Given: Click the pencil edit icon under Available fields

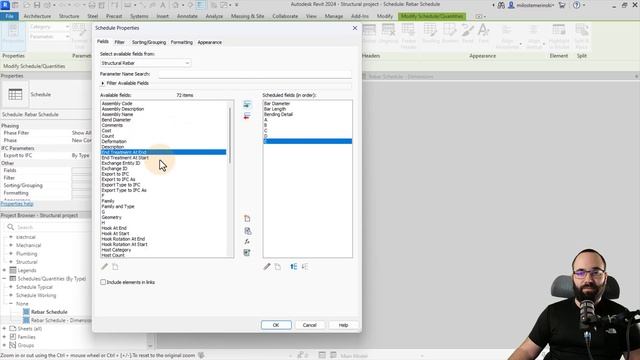Looking at the screenshot, I should coord(104,267).
